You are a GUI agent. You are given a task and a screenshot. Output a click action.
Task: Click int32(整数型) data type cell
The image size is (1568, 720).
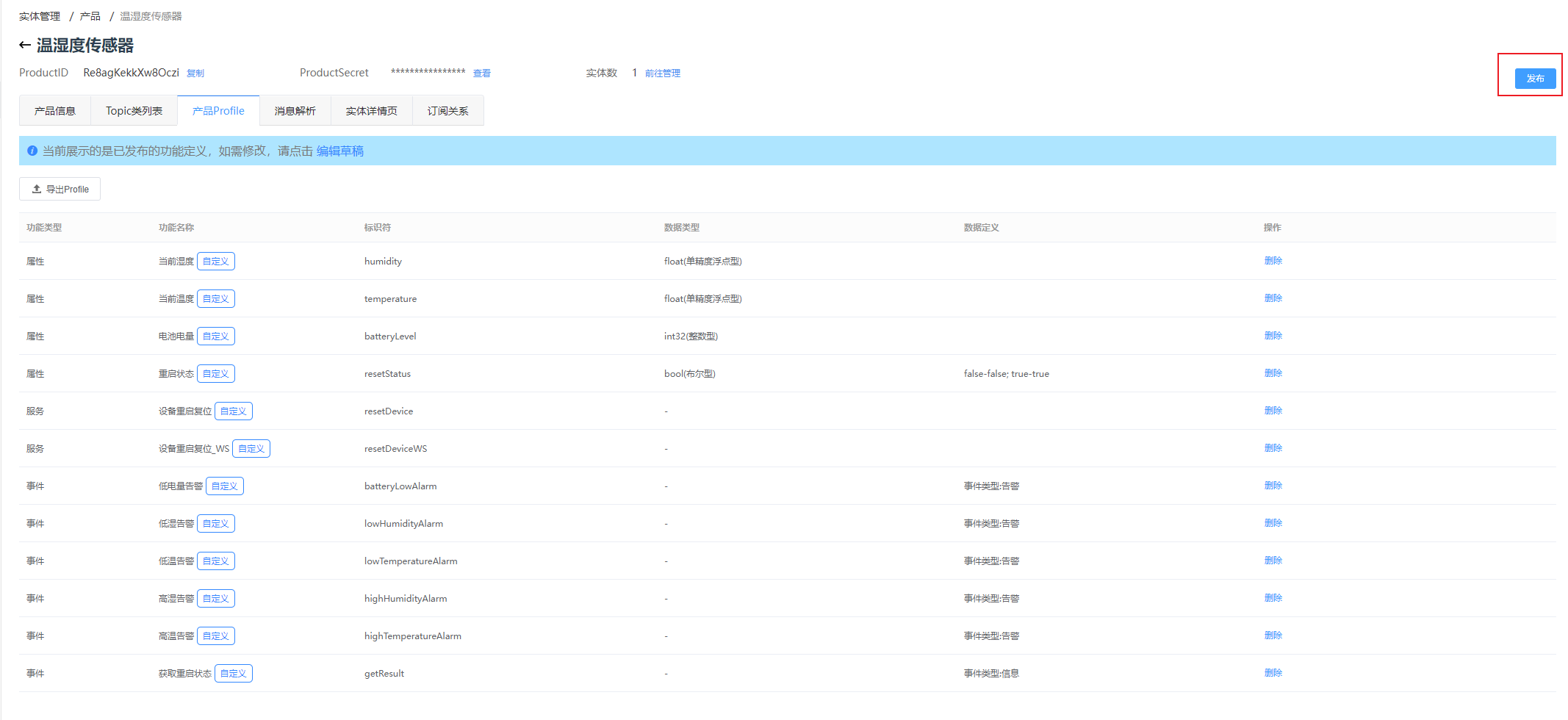click(x=691, y=336)
